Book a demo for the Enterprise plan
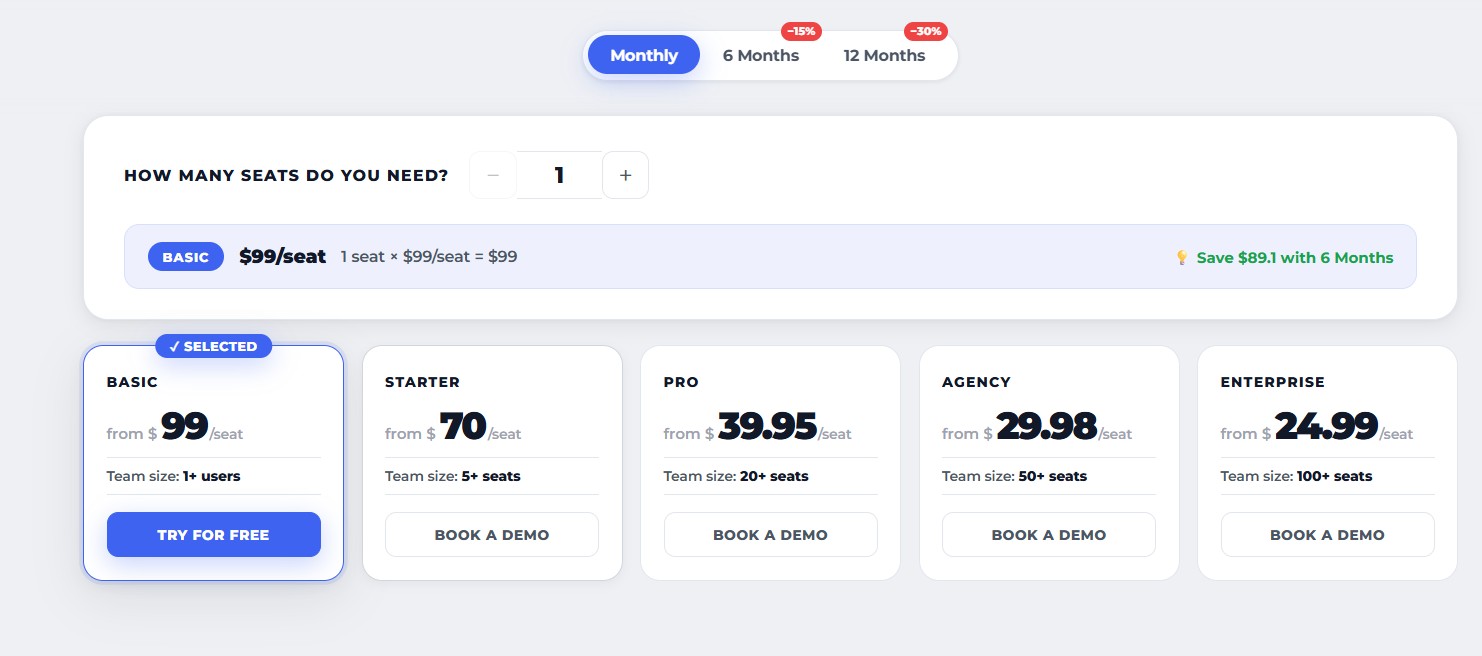 point(1327,534)
